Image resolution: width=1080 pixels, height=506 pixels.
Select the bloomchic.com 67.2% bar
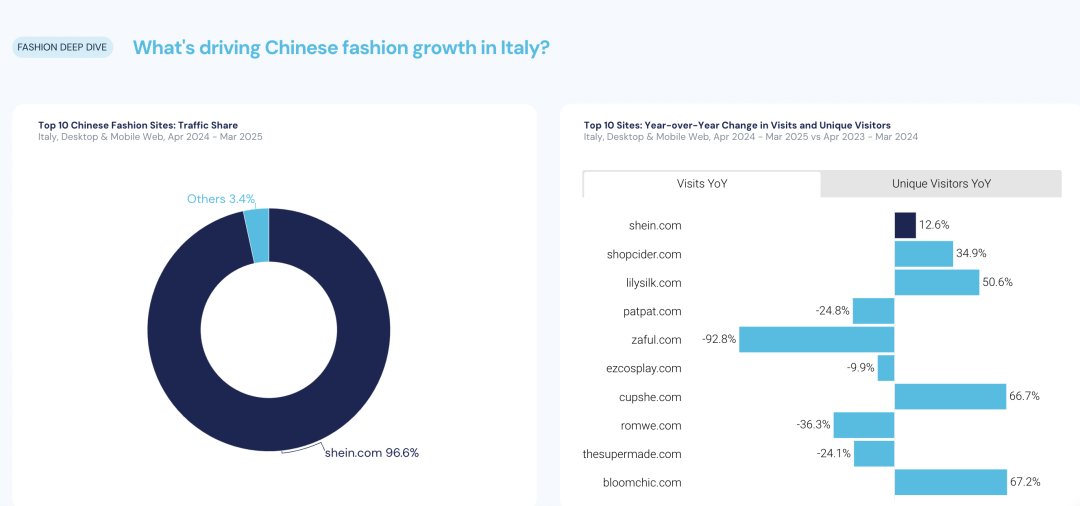click(951, 482)
